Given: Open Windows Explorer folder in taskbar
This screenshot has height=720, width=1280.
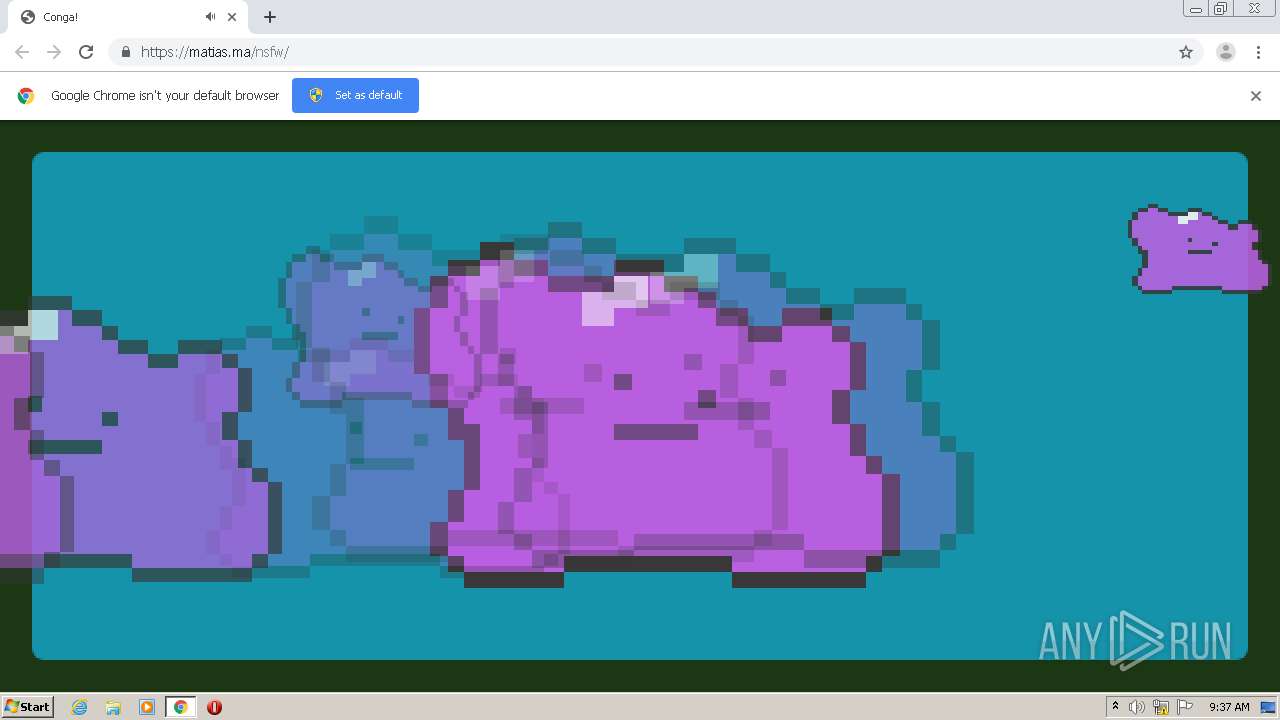Looking at the screenshot, I should (x=113, y=707).
